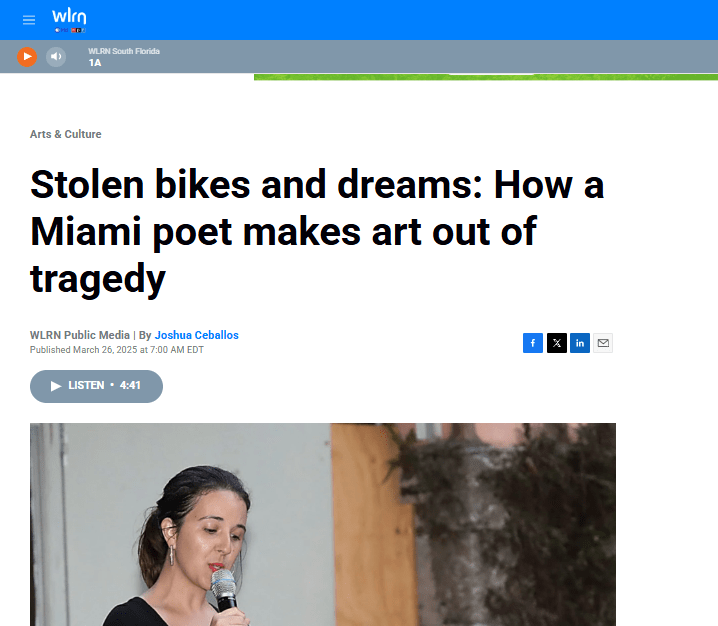Click the green banner advertisement
Image resolution: width=718 pixels, height=626 pixels.
pos(486,77)
